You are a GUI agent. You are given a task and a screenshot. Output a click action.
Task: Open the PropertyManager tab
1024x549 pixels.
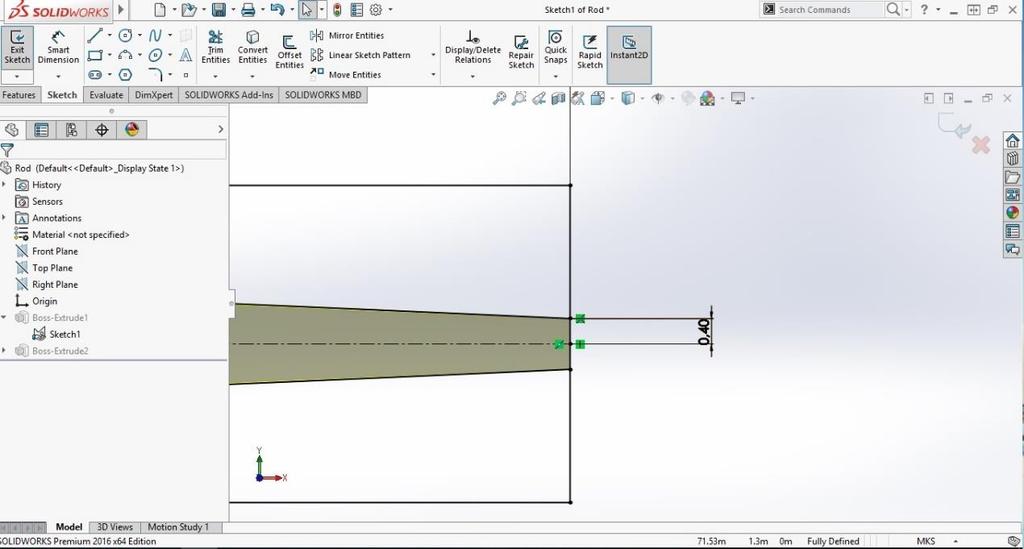[x=41, y=129]
